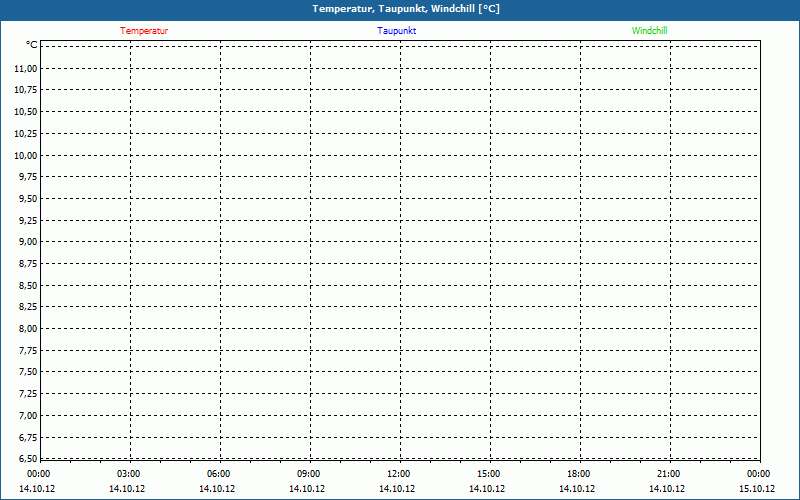This screenshot has height=500, width=800.
Task: Select the blue Taupunkt legend label
Action: (x=396, y=31)
